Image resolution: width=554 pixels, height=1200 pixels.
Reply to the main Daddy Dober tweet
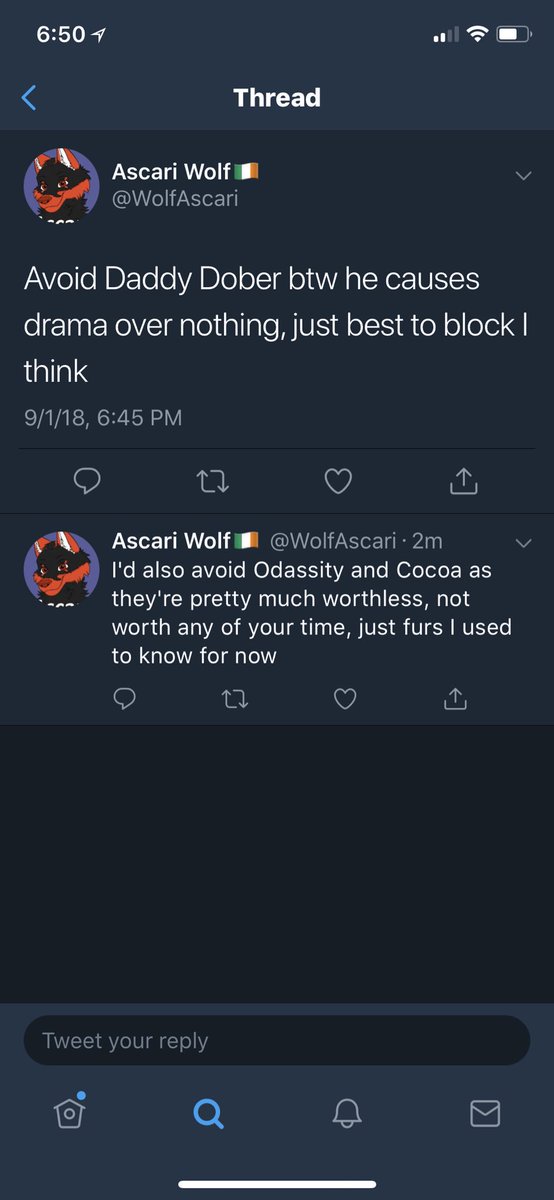tap(88, 482)
